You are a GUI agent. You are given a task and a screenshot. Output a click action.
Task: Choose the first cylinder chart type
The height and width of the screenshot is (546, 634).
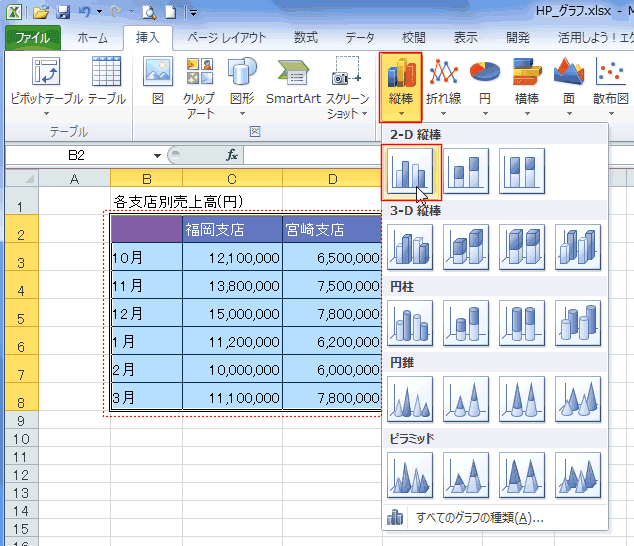[x=411, y=323]
